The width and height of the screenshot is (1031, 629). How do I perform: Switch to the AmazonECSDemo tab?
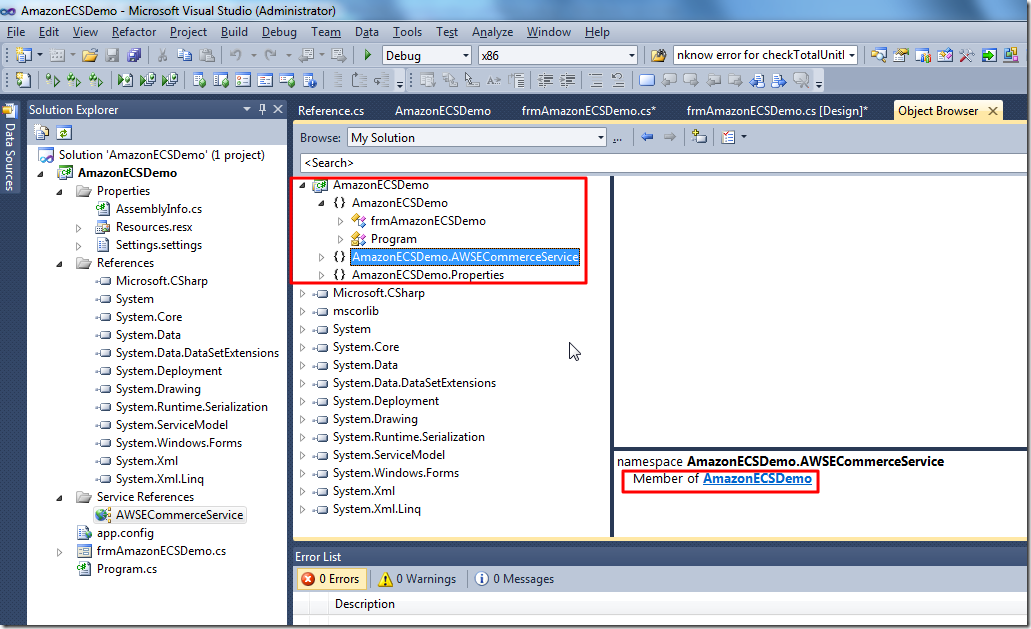click(443, 110)
